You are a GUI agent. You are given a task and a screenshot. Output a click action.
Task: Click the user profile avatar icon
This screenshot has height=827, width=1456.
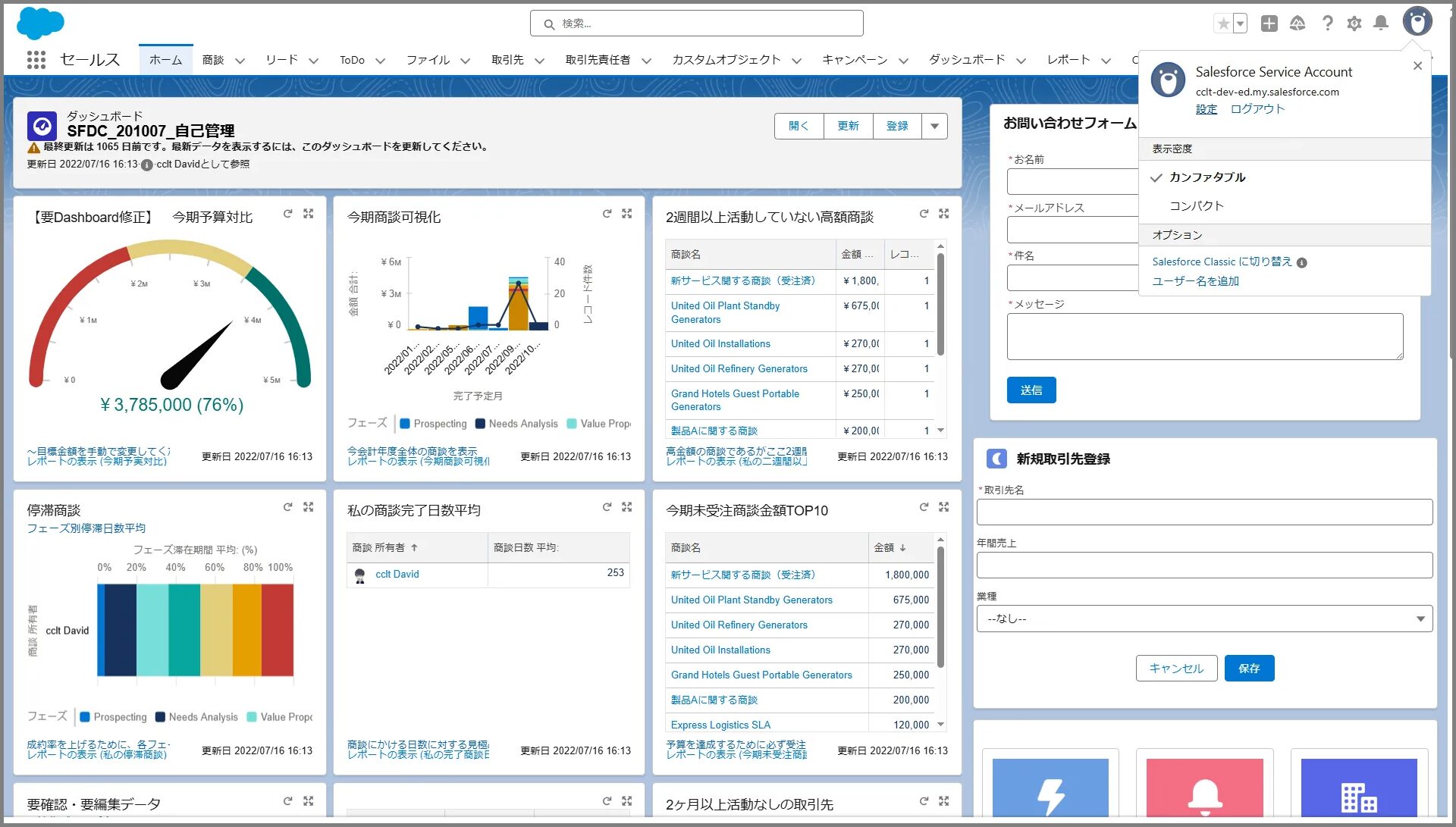click(1417, 21)
